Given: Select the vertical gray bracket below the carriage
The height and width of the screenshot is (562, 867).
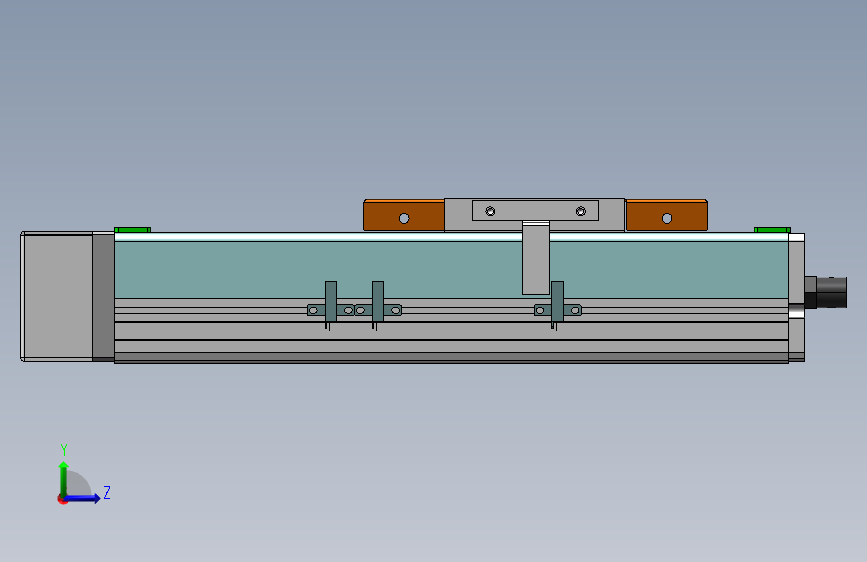Looking at the screenshot, I should (x=536, y=258).
